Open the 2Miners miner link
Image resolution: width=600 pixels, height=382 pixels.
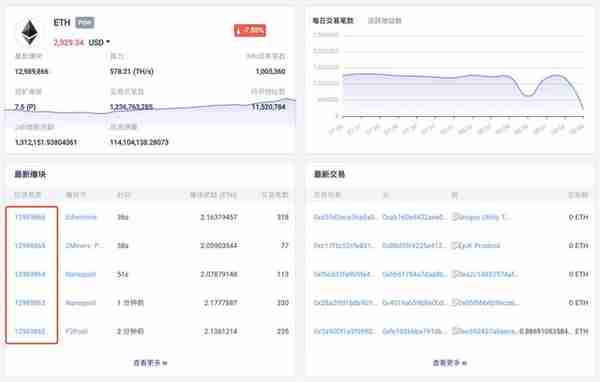[84, 245]
